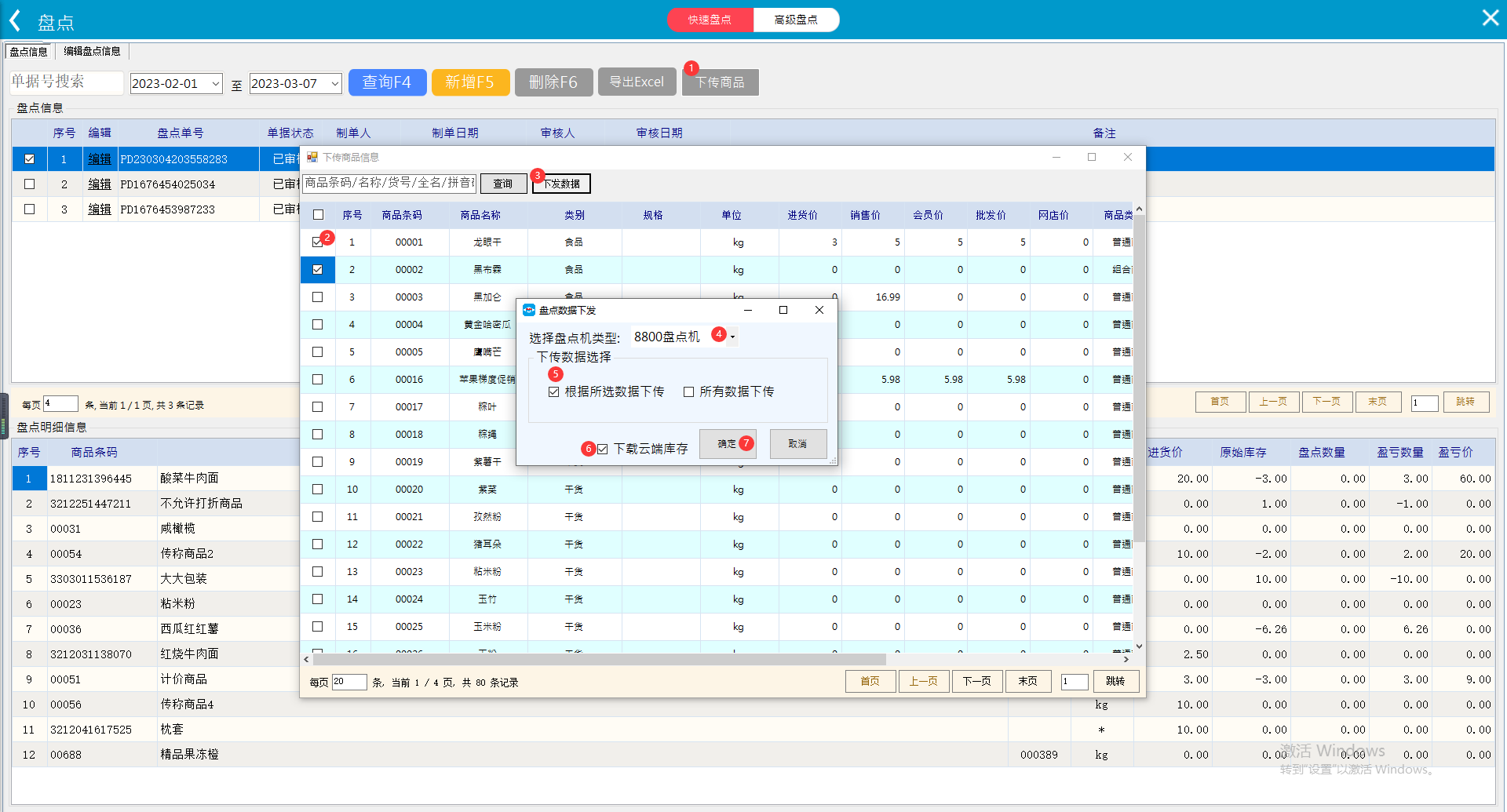Click 查询 in 下传商品信息 window
1507x812 pixels.
point(503,183)
